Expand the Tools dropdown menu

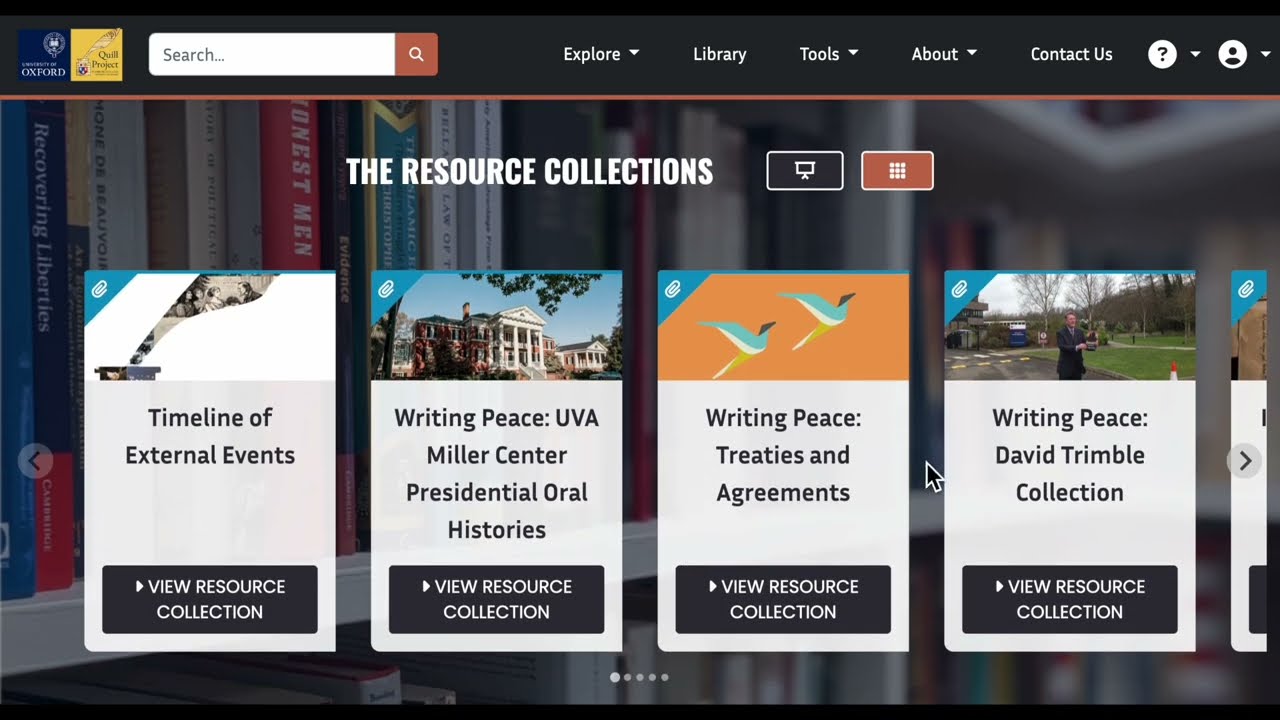point(829,54)
